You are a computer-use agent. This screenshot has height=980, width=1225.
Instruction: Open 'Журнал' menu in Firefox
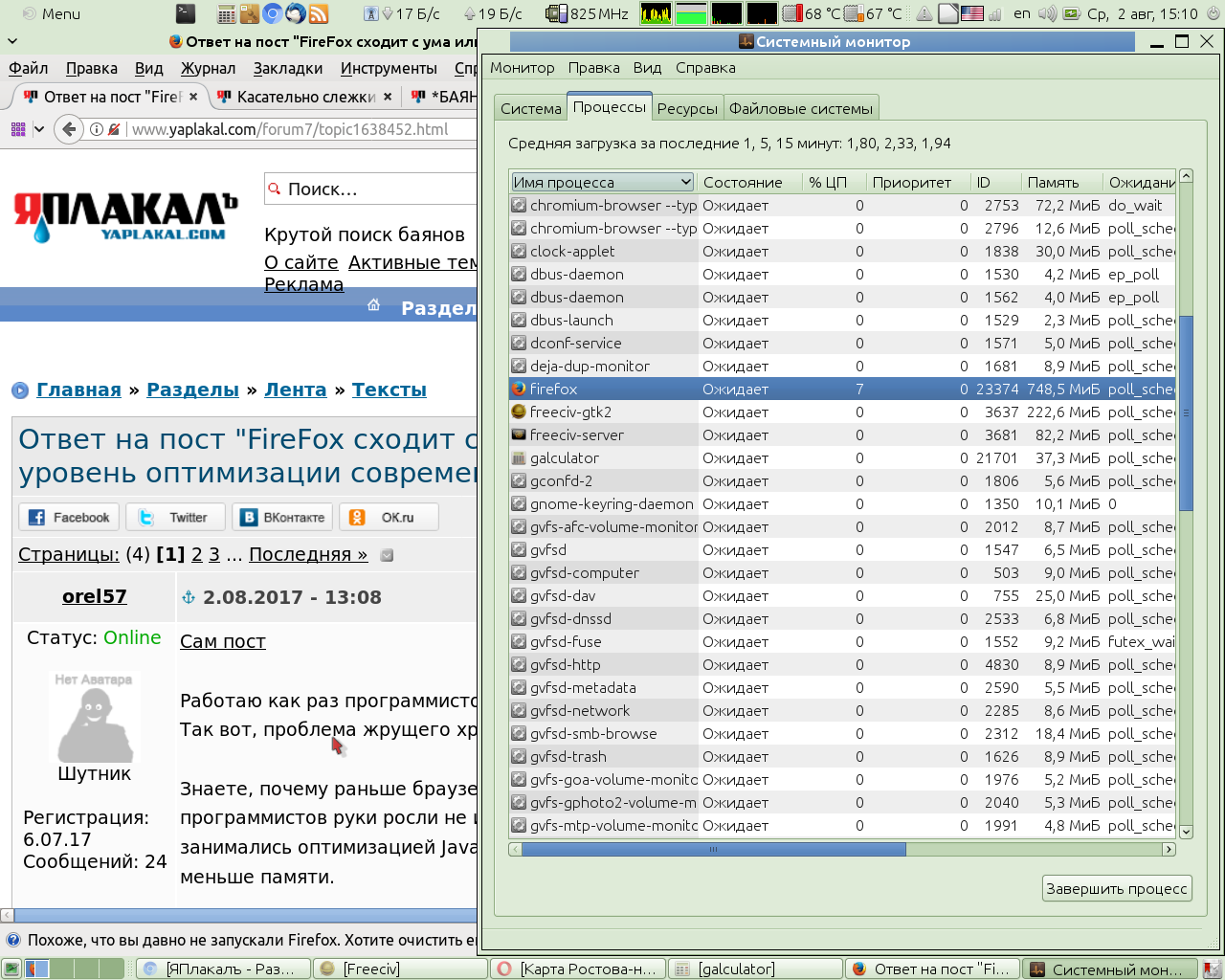(x=208, y=68)
